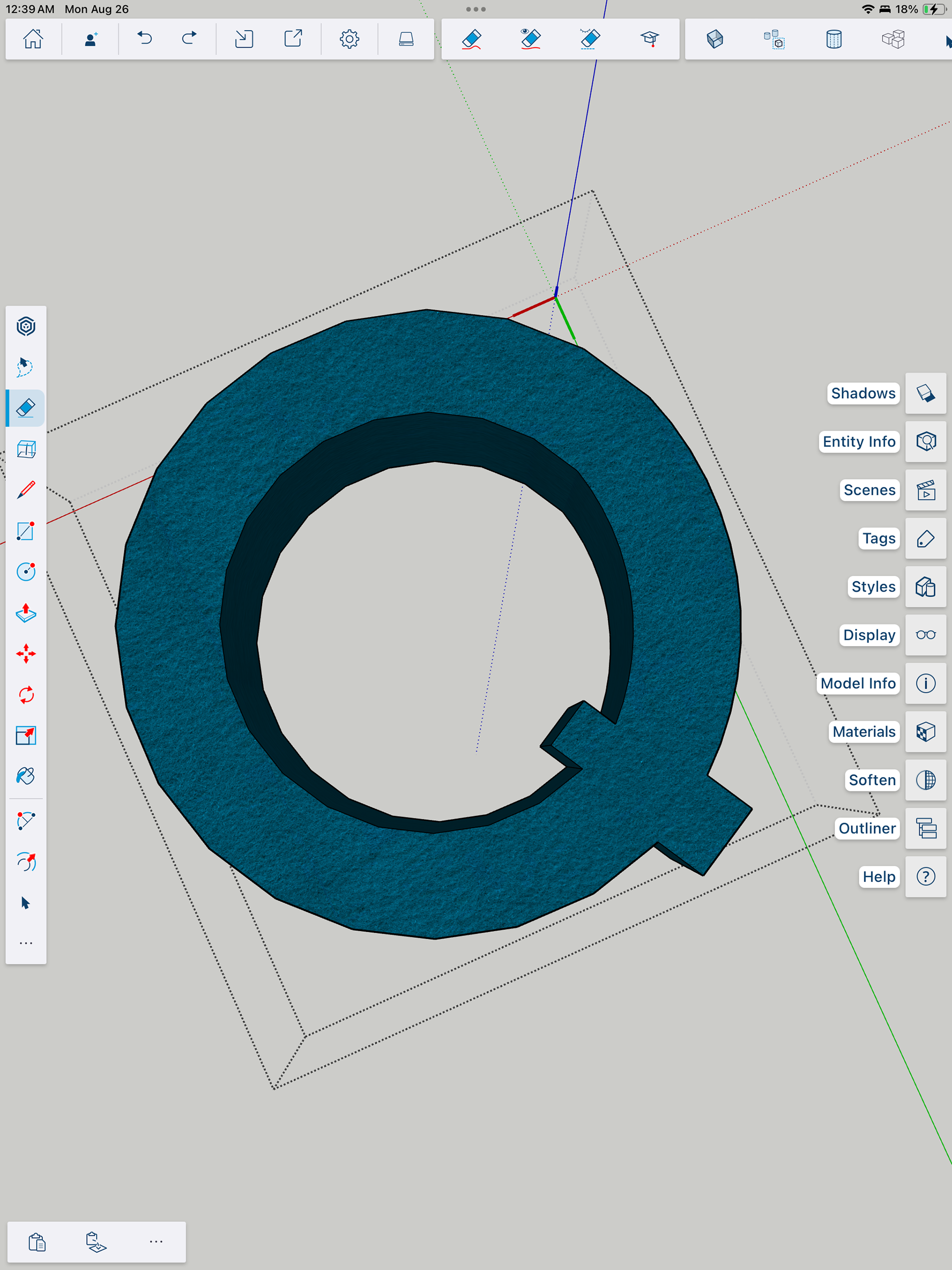
Task: Choose the Eraser mode in the top toolbar
Action: click(472, 39)
